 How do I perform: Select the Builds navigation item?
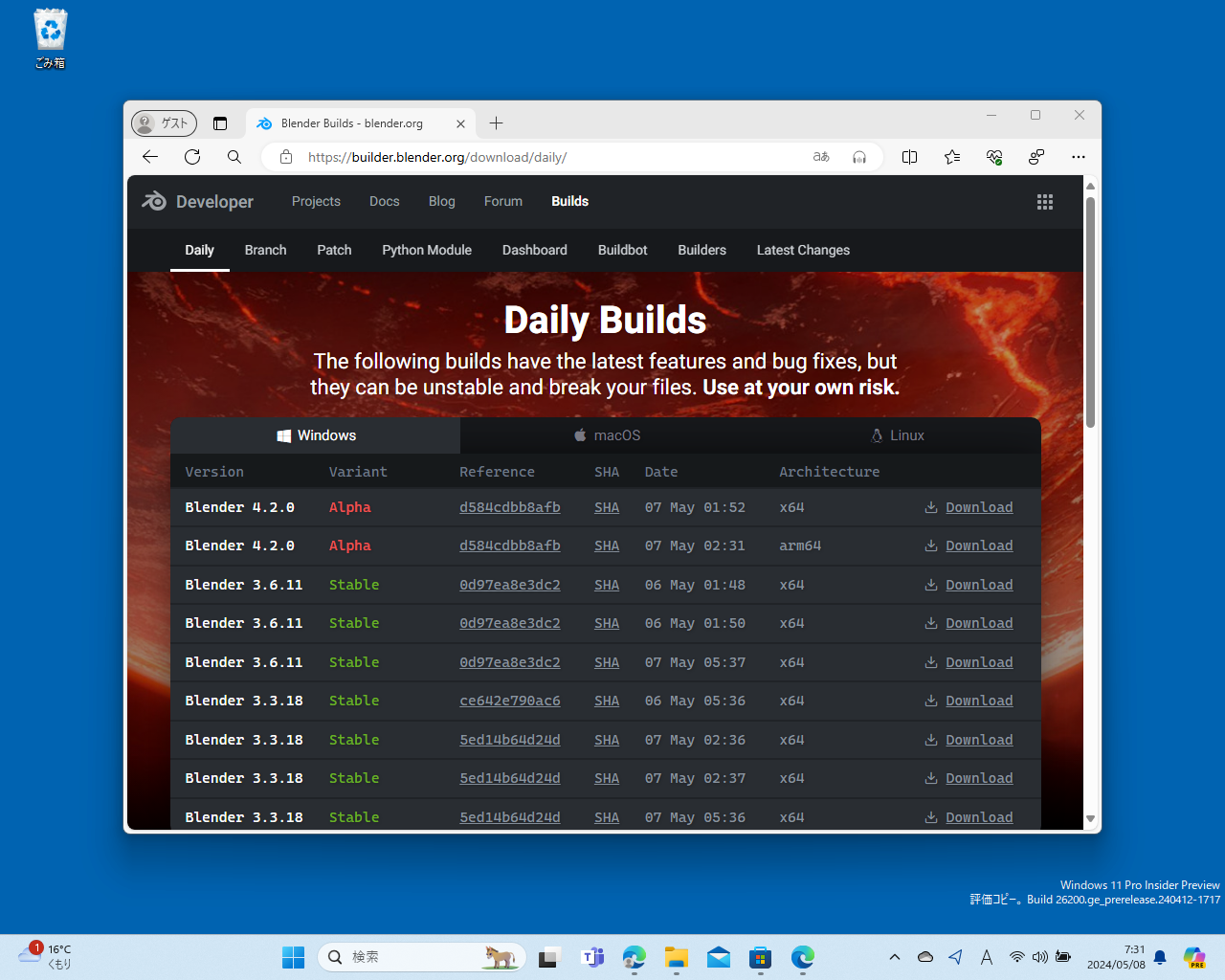[x=570, y=201]
